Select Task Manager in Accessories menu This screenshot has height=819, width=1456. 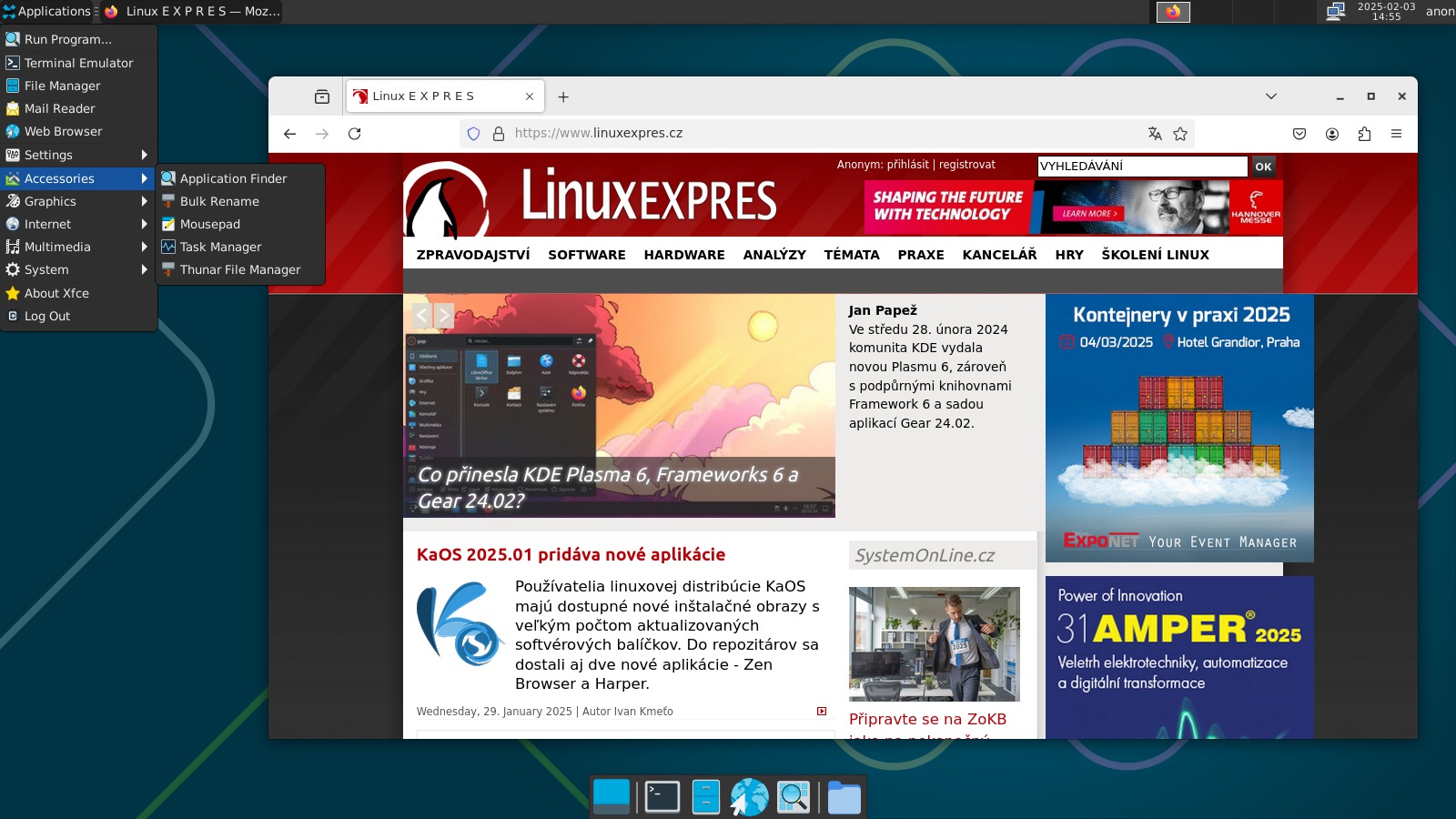pyautogui.click(x=220, y=247)
